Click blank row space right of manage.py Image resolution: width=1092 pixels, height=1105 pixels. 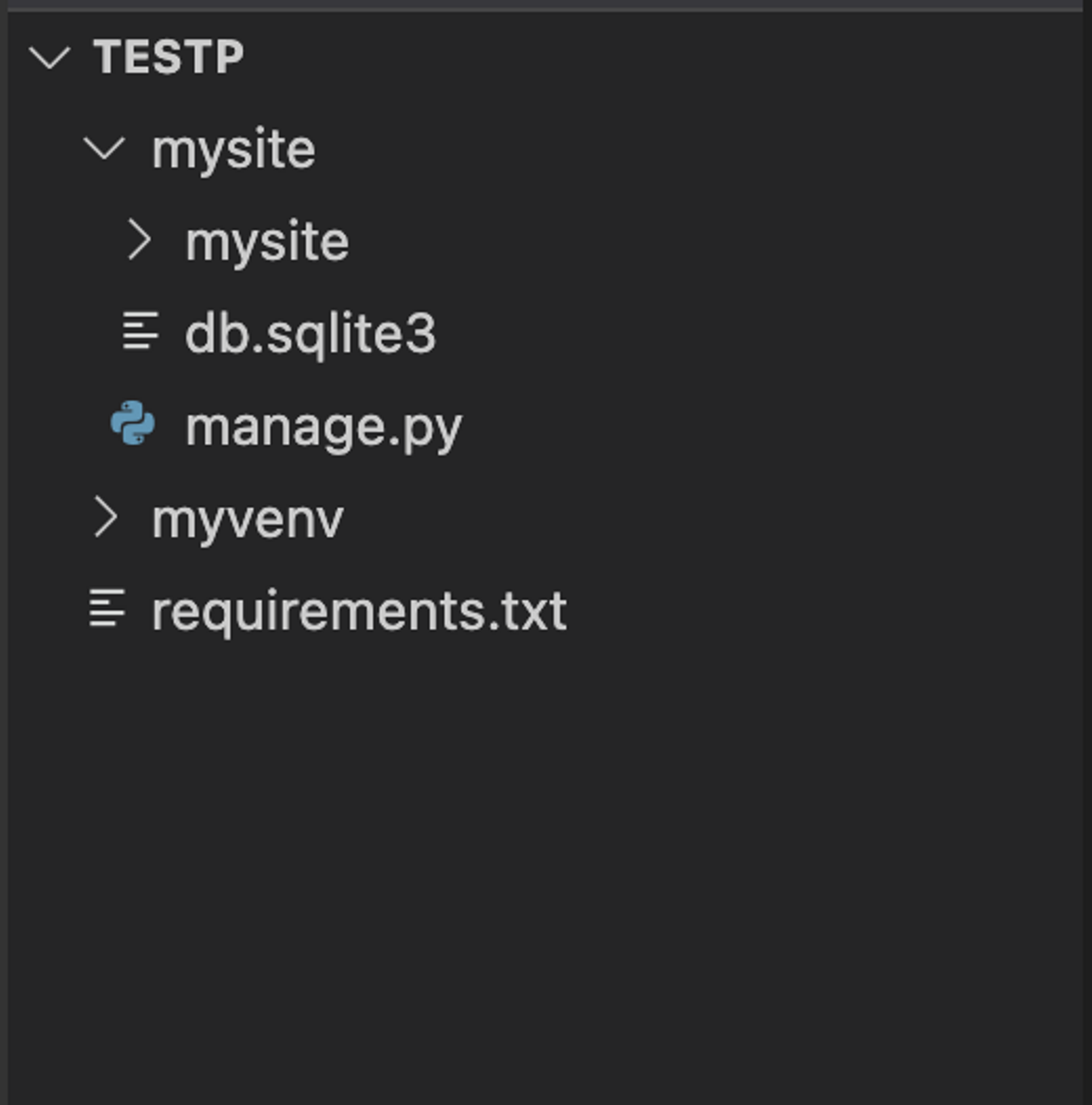click(758, 426)
